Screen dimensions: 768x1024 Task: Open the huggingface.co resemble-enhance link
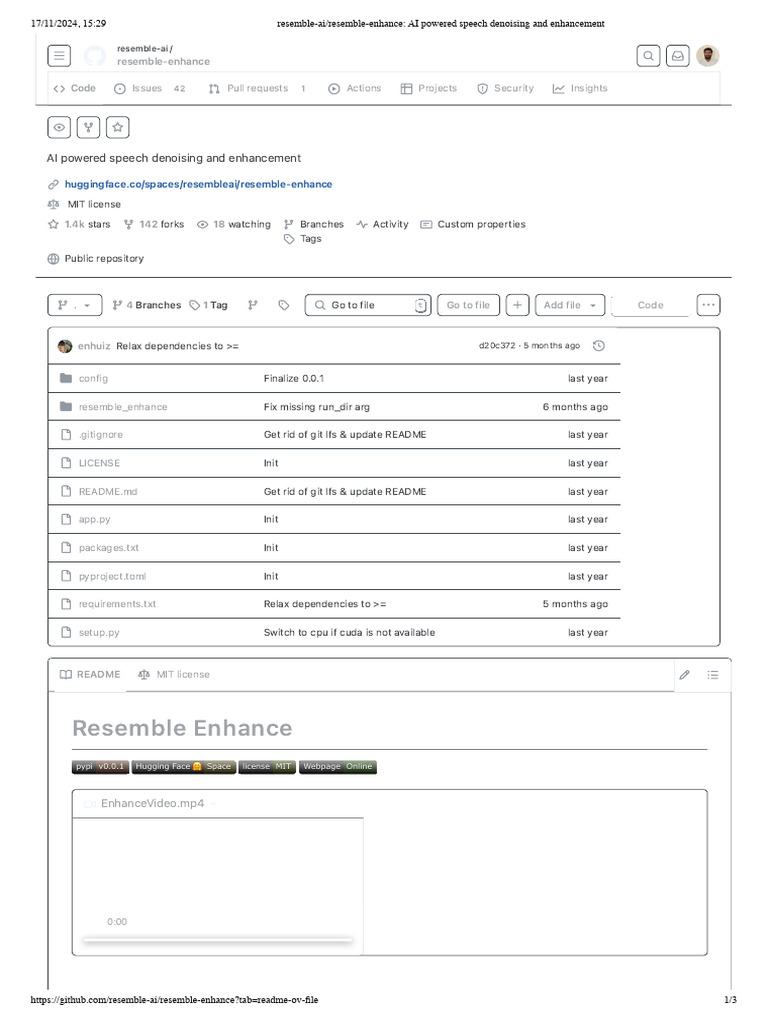tap(198, 184)
